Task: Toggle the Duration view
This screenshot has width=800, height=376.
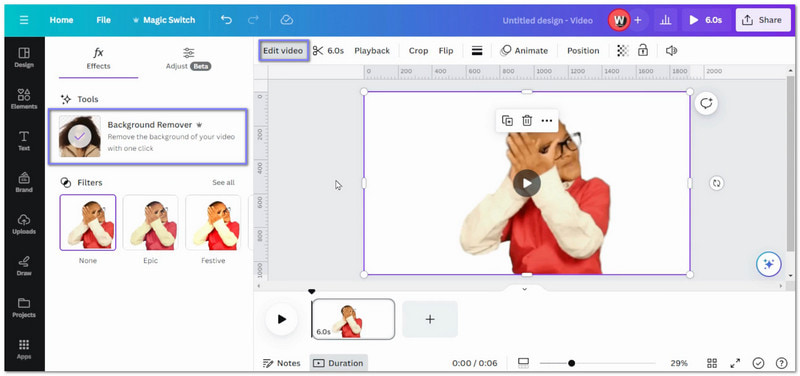Action: coord(339,363)
